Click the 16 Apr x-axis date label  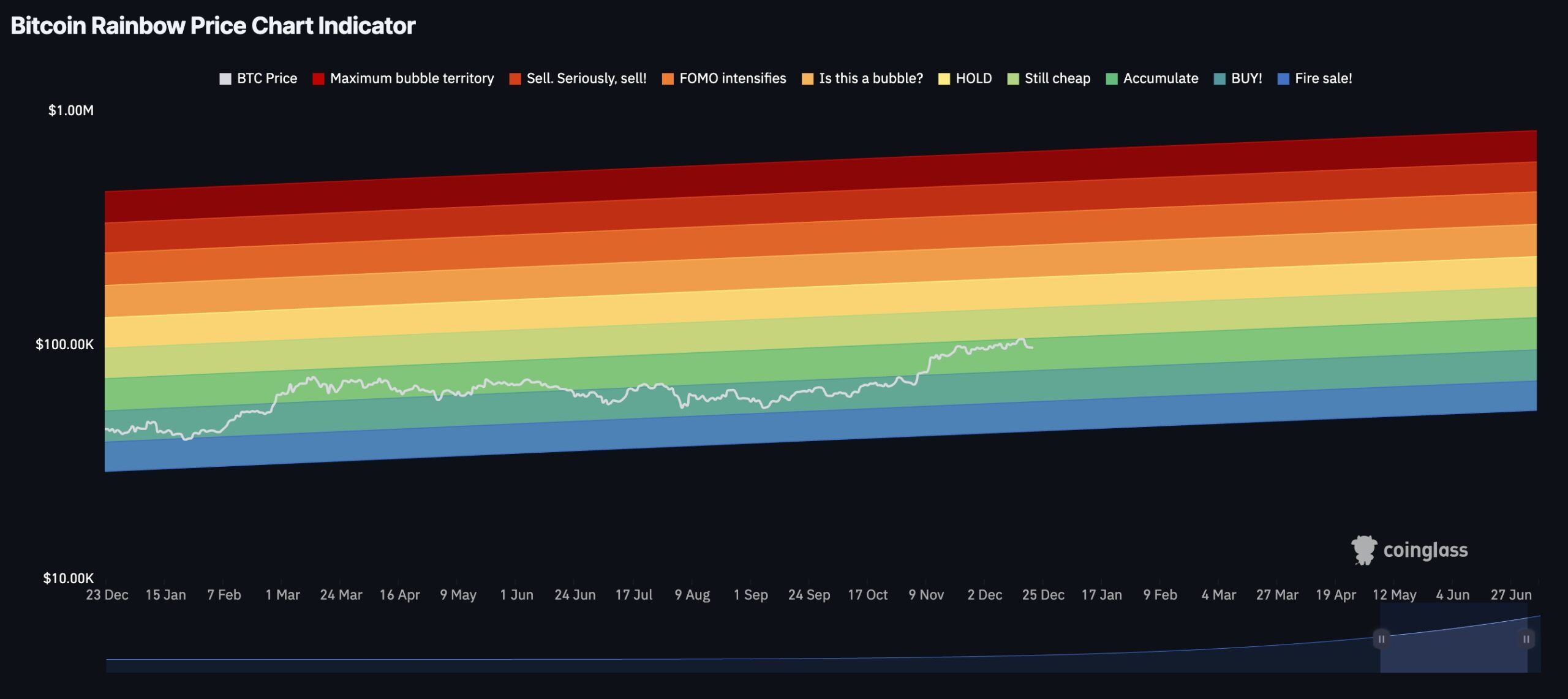point(400,595)
